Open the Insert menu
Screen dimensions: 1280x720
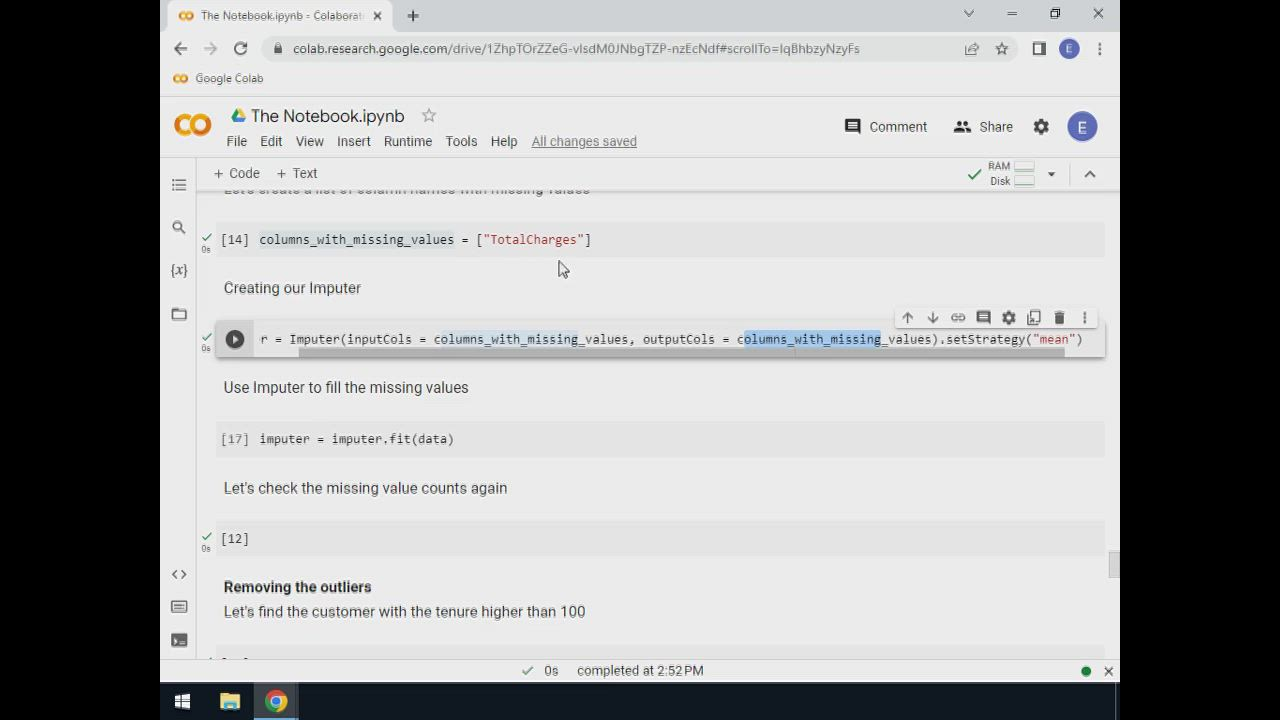click(x=354, y=141)
